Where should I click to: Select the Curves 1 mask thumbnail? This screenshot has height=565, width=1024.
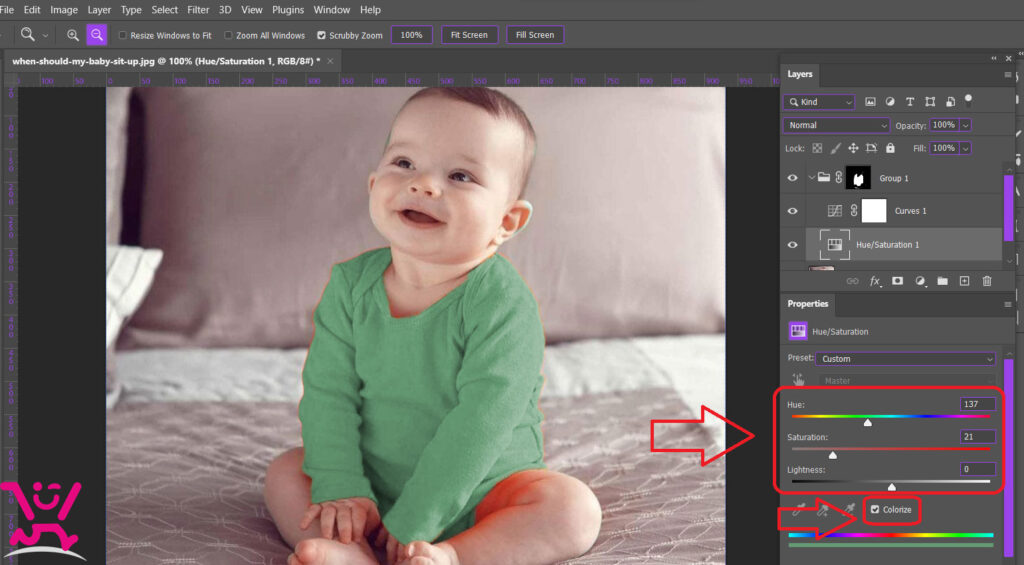[x=874, y=211]
